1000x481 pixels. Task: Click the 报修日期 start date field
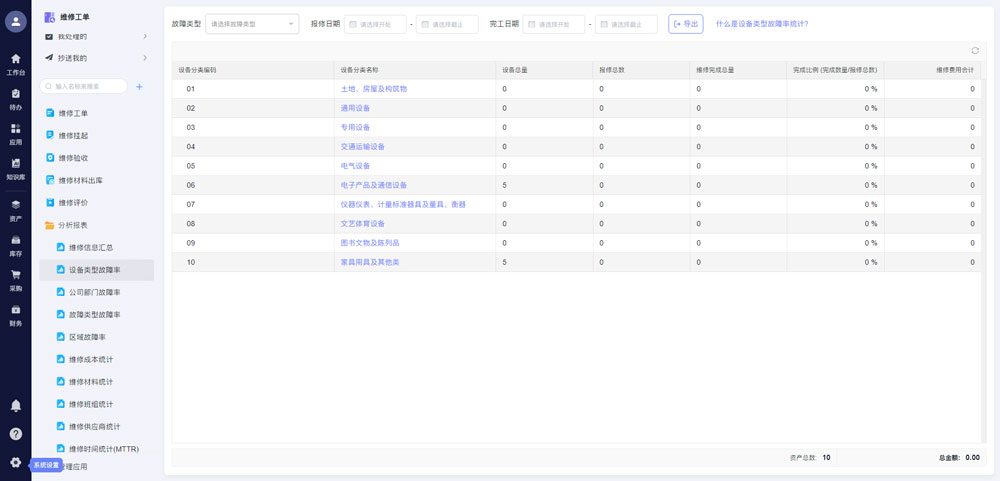tap(376, 24)
